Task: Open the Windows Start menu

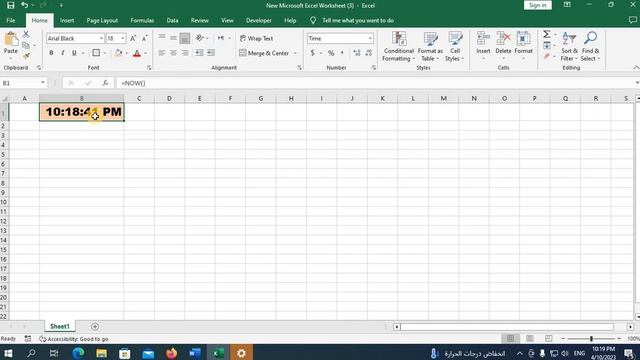Action: 8,353
